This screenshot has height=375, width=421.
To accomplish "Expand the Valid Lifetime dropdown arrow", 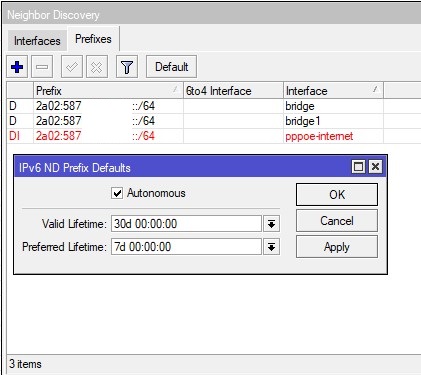I will (x=271, y=224).
